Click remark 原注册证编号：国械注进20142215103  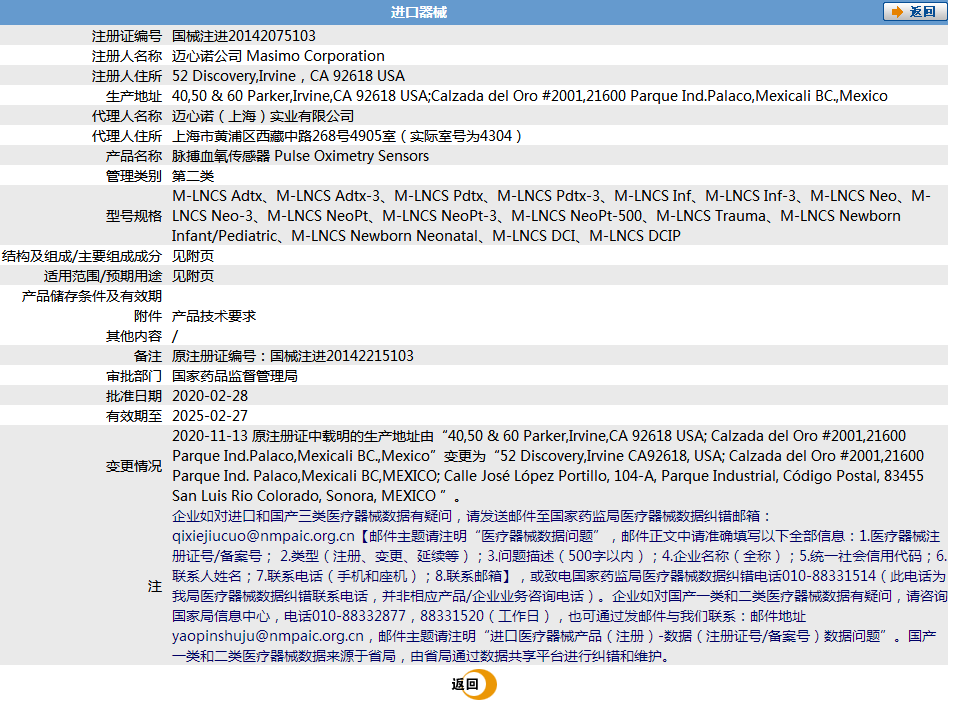coord(292,356)
